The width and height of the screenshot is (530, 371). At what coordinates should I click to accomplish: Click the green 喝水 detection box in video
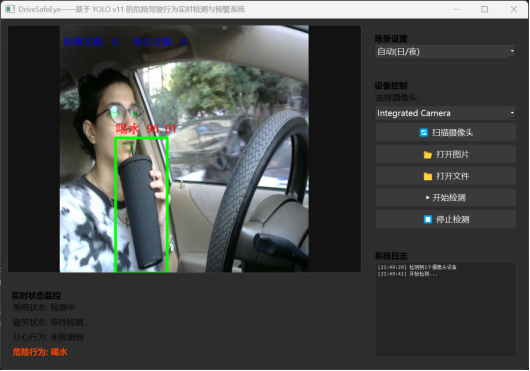pos(141,204)
